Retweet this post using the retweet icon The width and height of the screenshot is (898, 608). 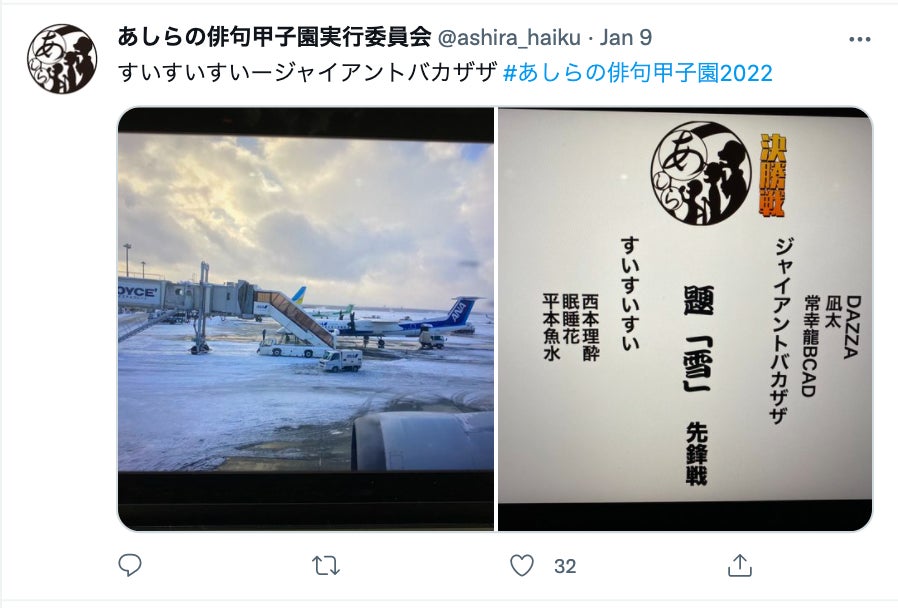[326, 566]
